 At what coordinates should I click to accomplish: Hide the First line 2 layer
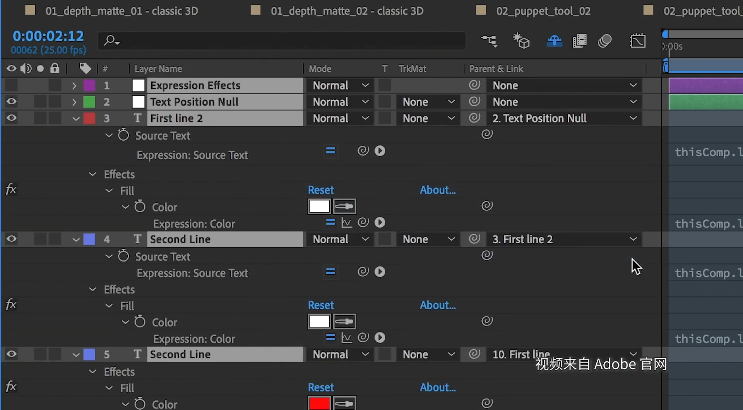tap(11, 118)
